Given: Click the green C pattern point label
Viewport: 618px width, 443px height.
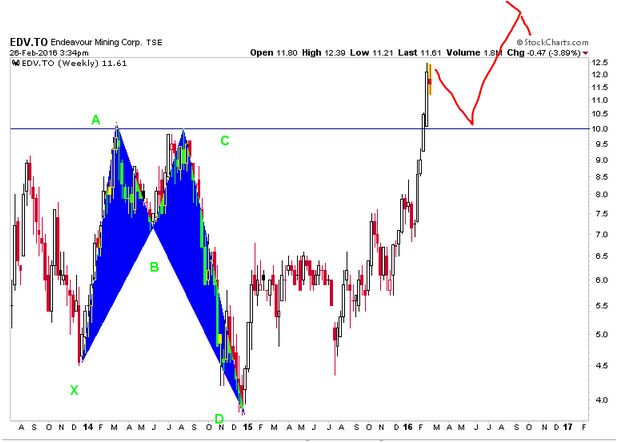Looking at the screenshot, I should click(225, 141).
